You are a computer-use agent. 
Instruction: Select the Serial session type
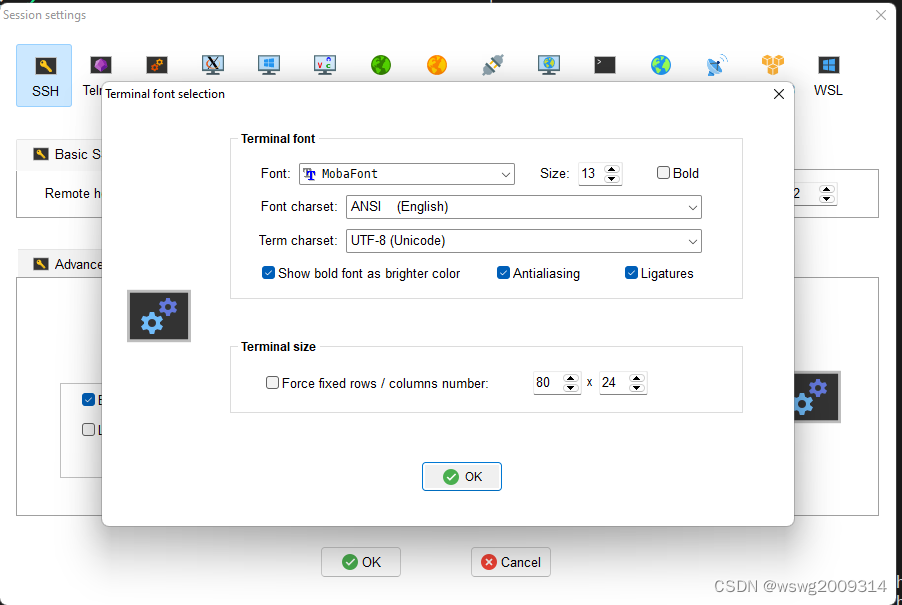[492, 63]
